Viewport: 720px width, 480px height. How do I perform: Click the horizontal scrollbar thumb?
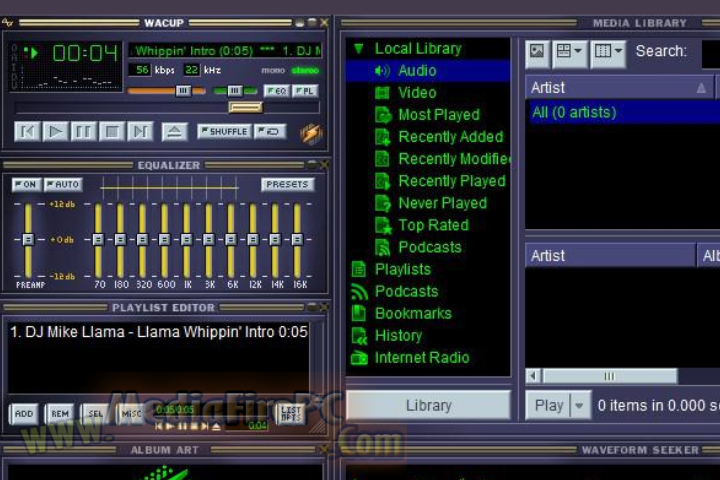pos(610,376)
